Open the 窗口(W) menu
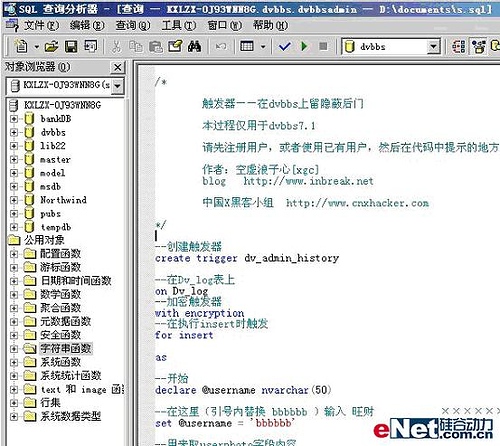Screen dimensions: 500x446 [x=224, y=25]
